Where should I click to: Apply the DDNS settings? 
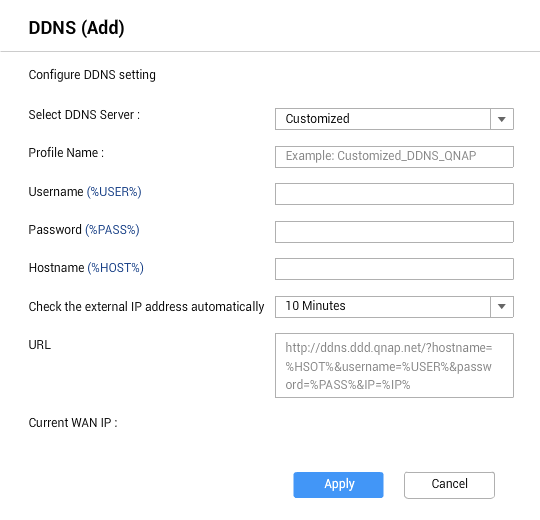338,485
